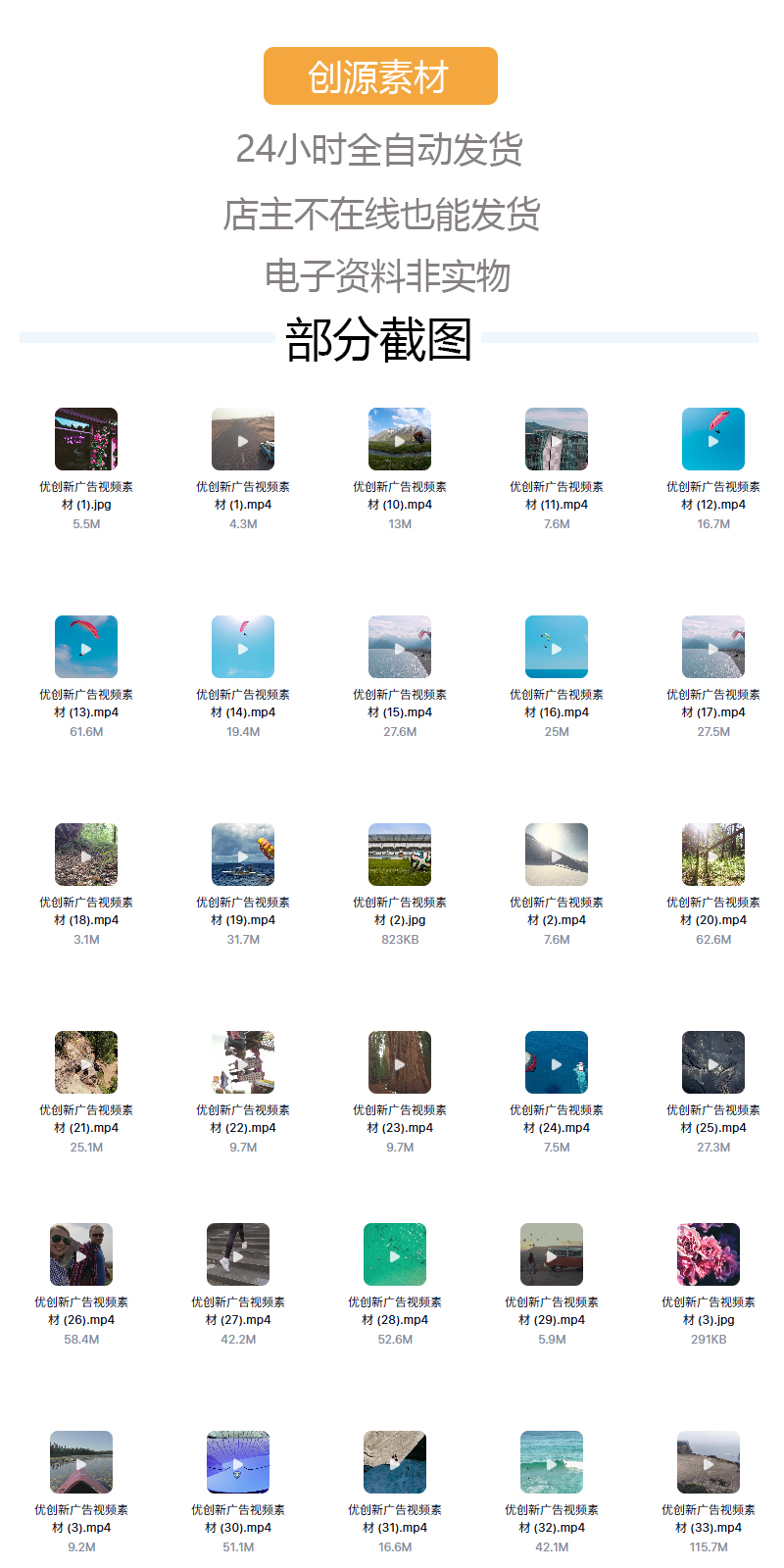This screenshot has height=1568, width=784.
Task: Play video thumbnail 材 (23).mp4
Action: [400, 1062]
